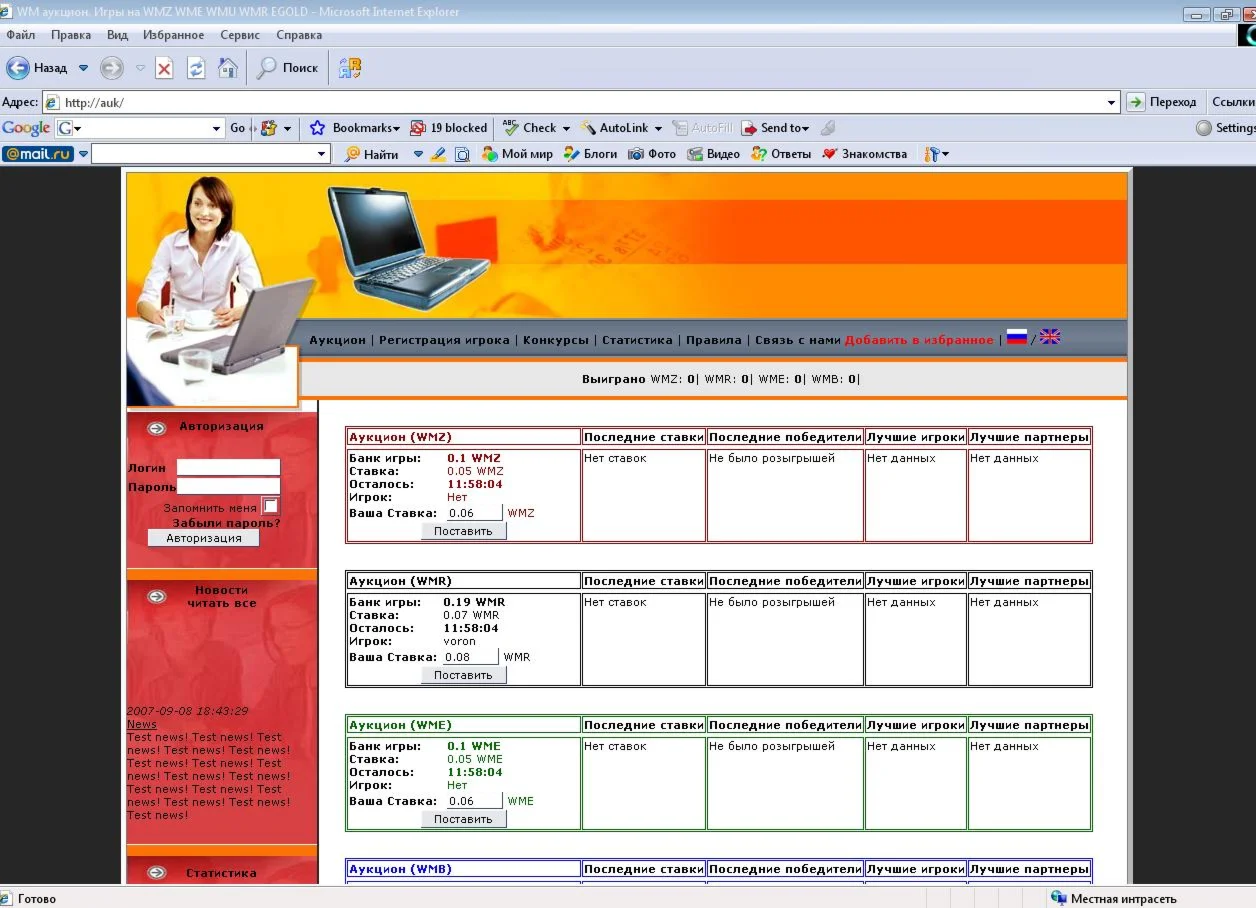Expand the address bar URL dropdown

tap(1112, 102)
